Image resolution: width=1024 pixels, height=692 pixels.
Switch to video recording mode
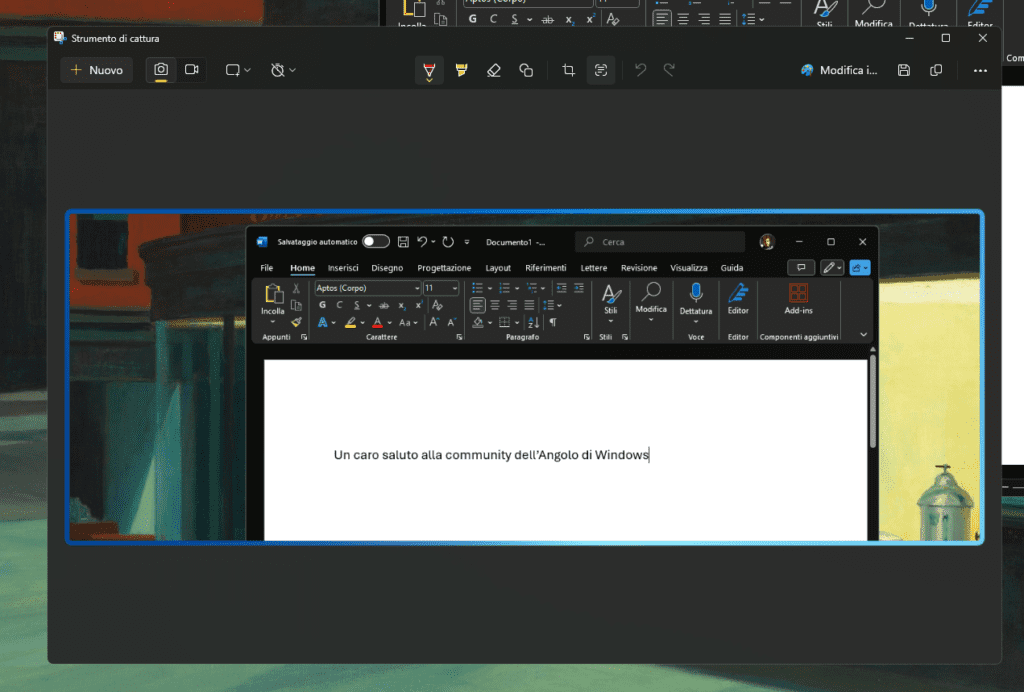pos(191,70)
